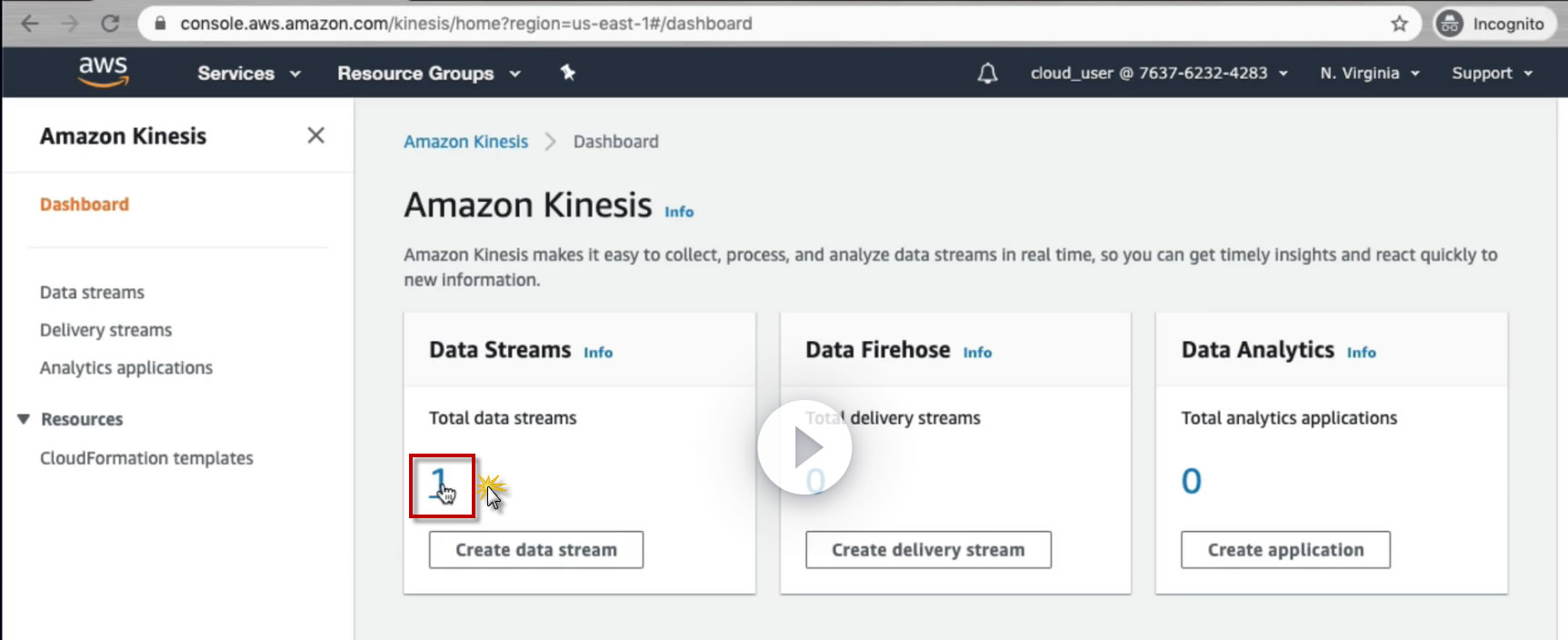The image size is (1568, 640).
Task: Click the browser reload icon
Action: 110,24
